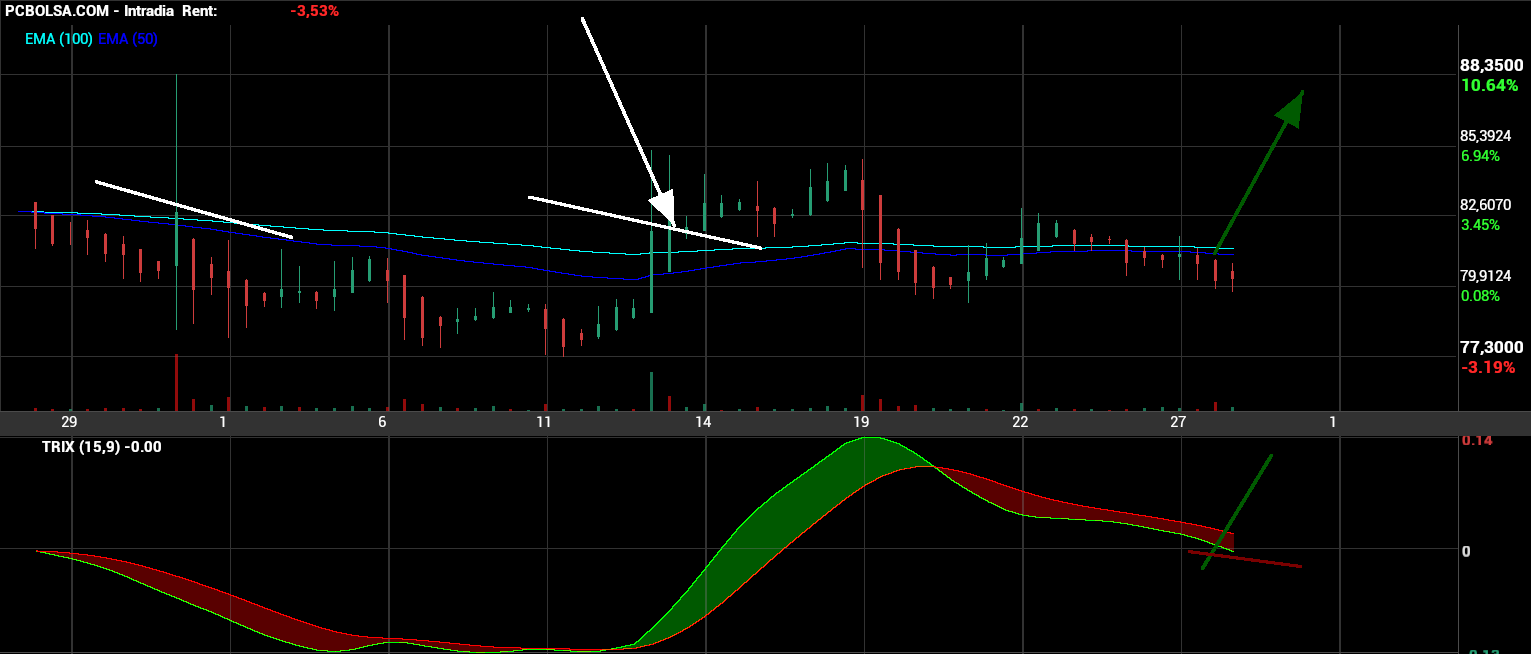Click the 0.14 TRIX scale value

pos(1476,441)
